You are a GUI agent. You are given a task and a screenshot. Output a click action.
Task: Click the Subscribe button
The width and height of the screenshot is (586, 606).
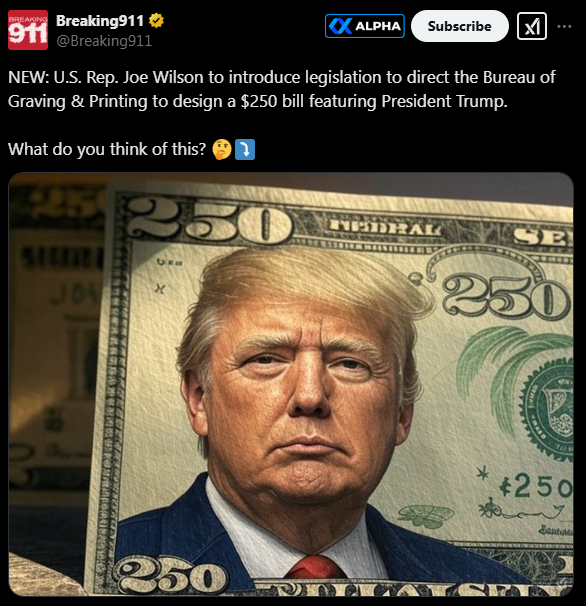point(460,26)
